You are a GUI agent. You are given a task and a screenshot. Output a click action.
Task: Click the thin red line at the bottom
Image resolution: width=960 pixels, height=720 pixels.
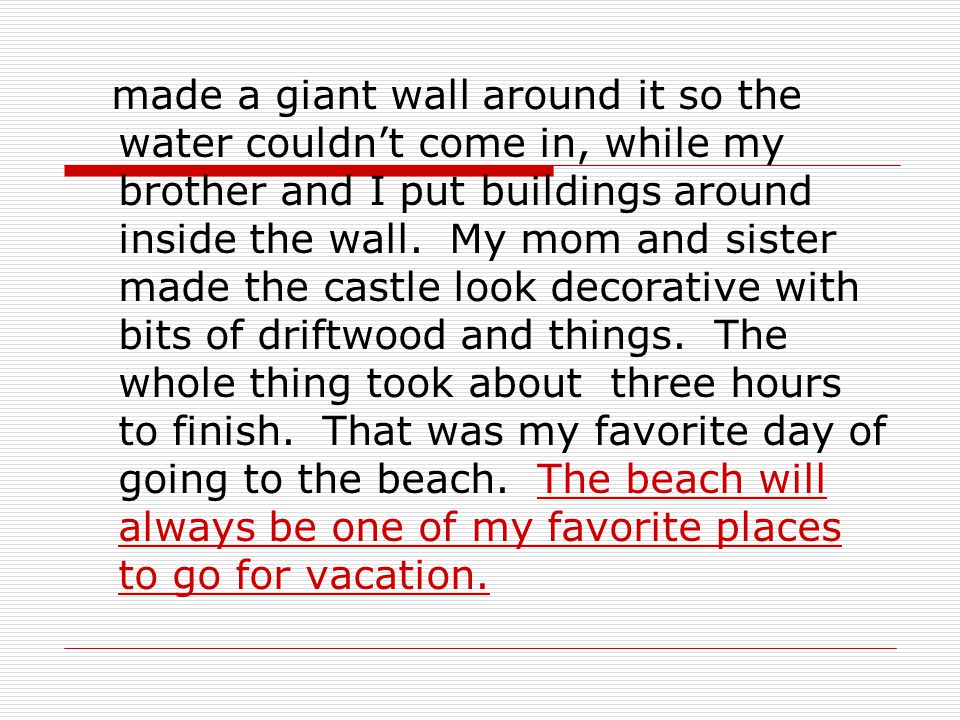(481, 648)
